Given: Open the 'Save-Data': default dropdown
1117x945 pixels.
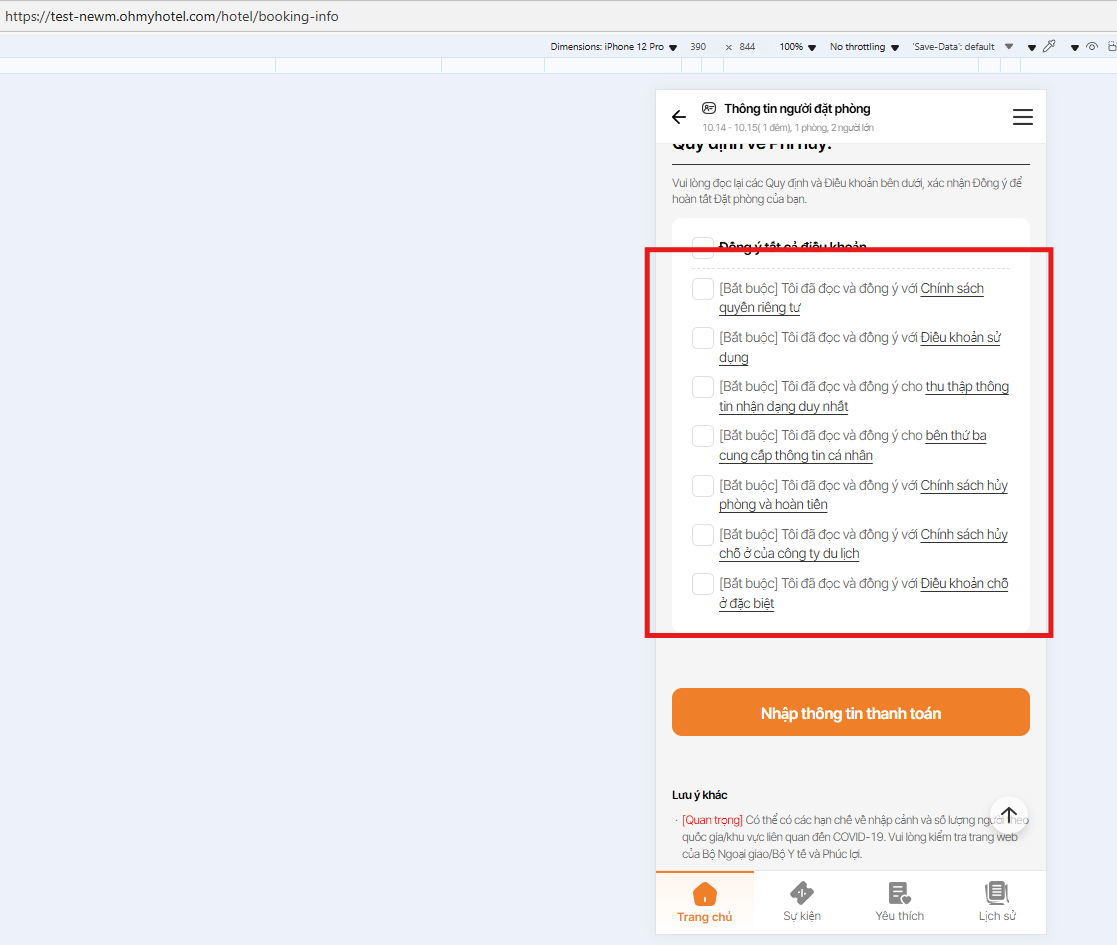Looking at the screenshot, I should [x=962, y=46].
